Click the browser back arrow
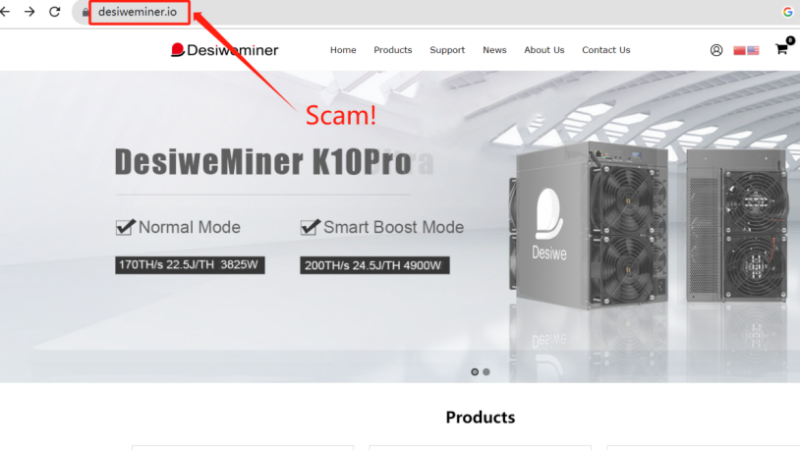The image size is (800, 450). [x=5, y=11]
